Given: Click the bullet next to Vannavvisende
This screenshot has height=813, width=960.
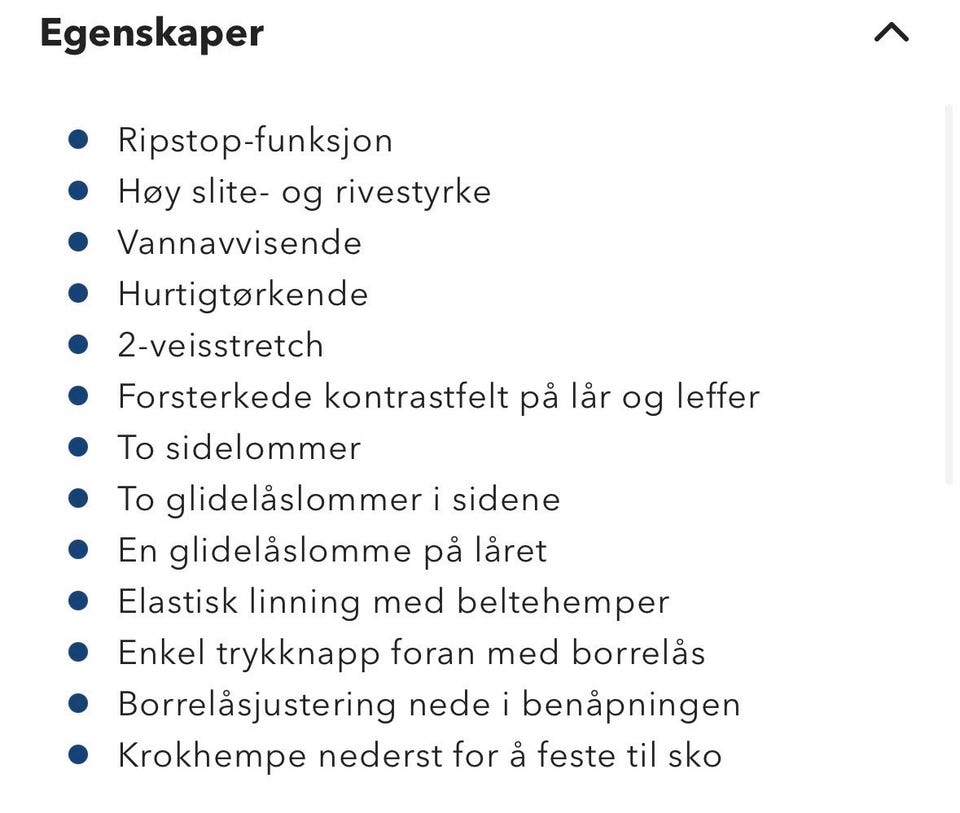Looking at the screenshot, I should (78, 242).
